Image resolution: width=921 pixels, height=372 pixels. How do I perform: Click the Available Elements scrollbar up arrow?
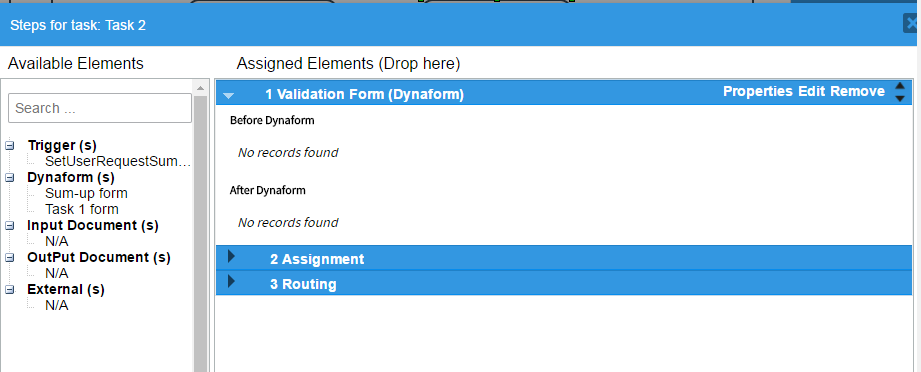pos(200,88)
